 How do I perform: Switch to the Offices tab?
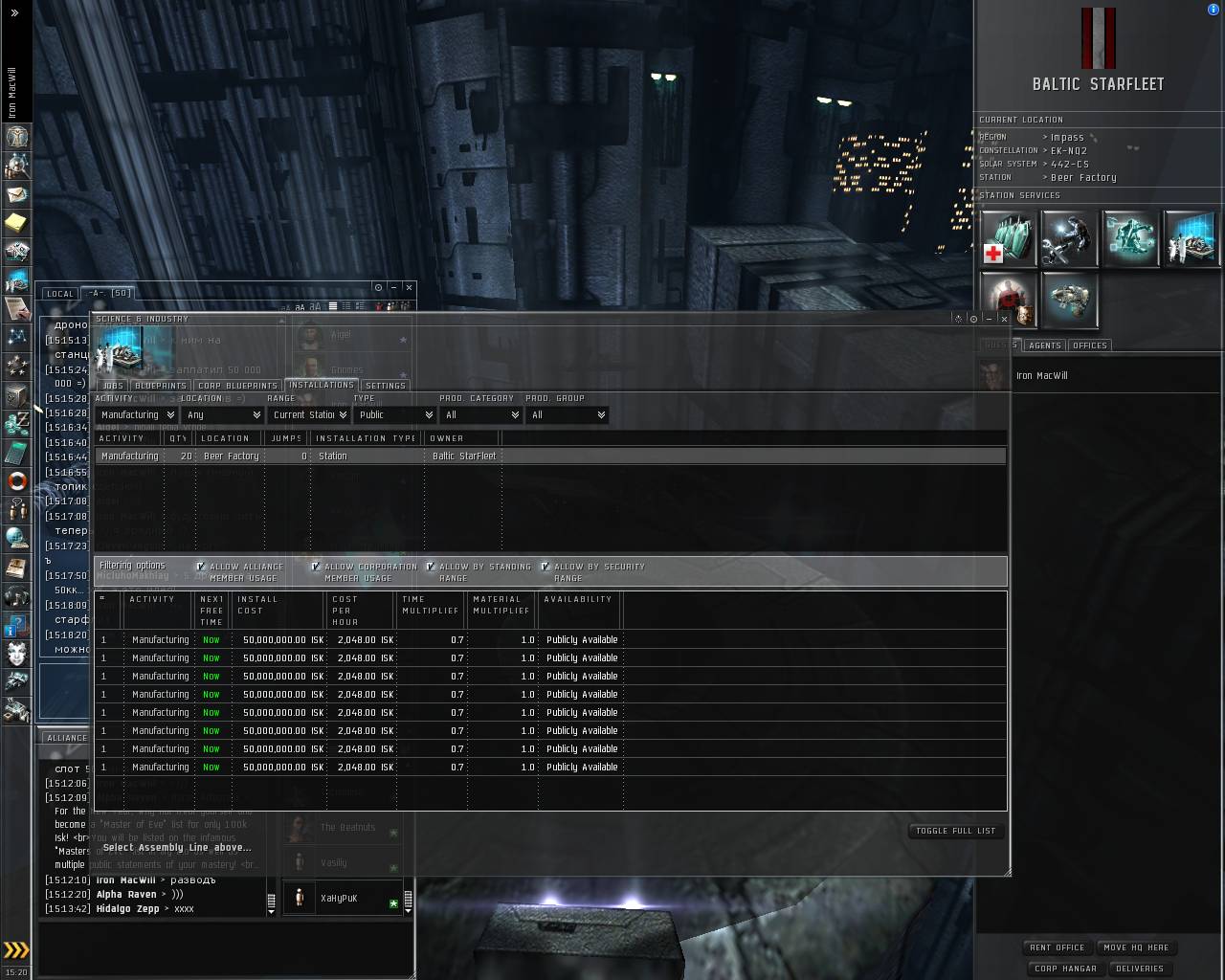click(x=1090, y=345)
